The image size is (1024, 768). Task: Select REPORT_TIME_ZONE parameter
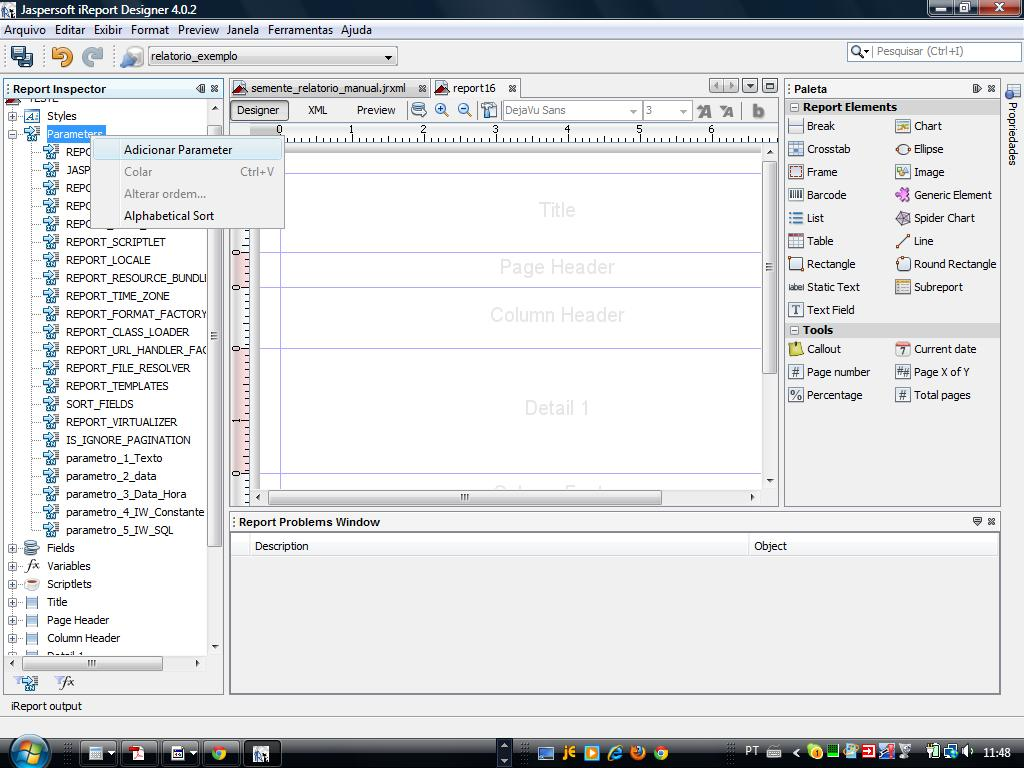point(118,296)
